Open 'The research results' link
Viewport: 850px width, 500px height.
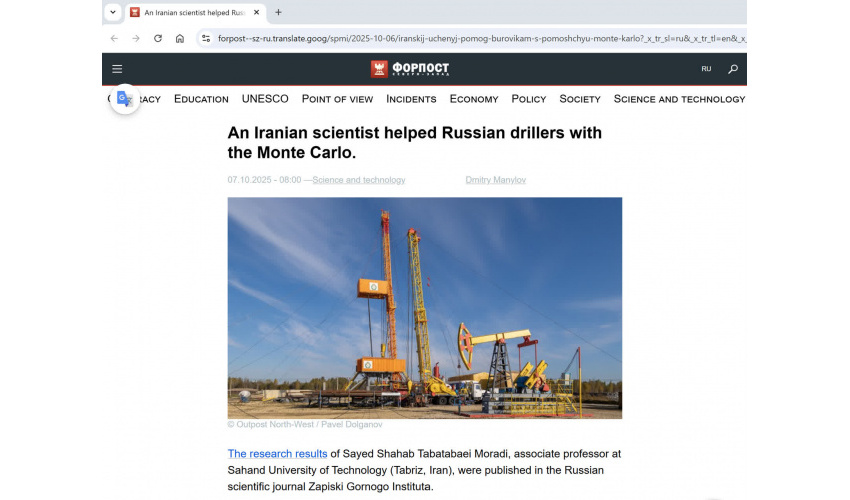point(277,453)
